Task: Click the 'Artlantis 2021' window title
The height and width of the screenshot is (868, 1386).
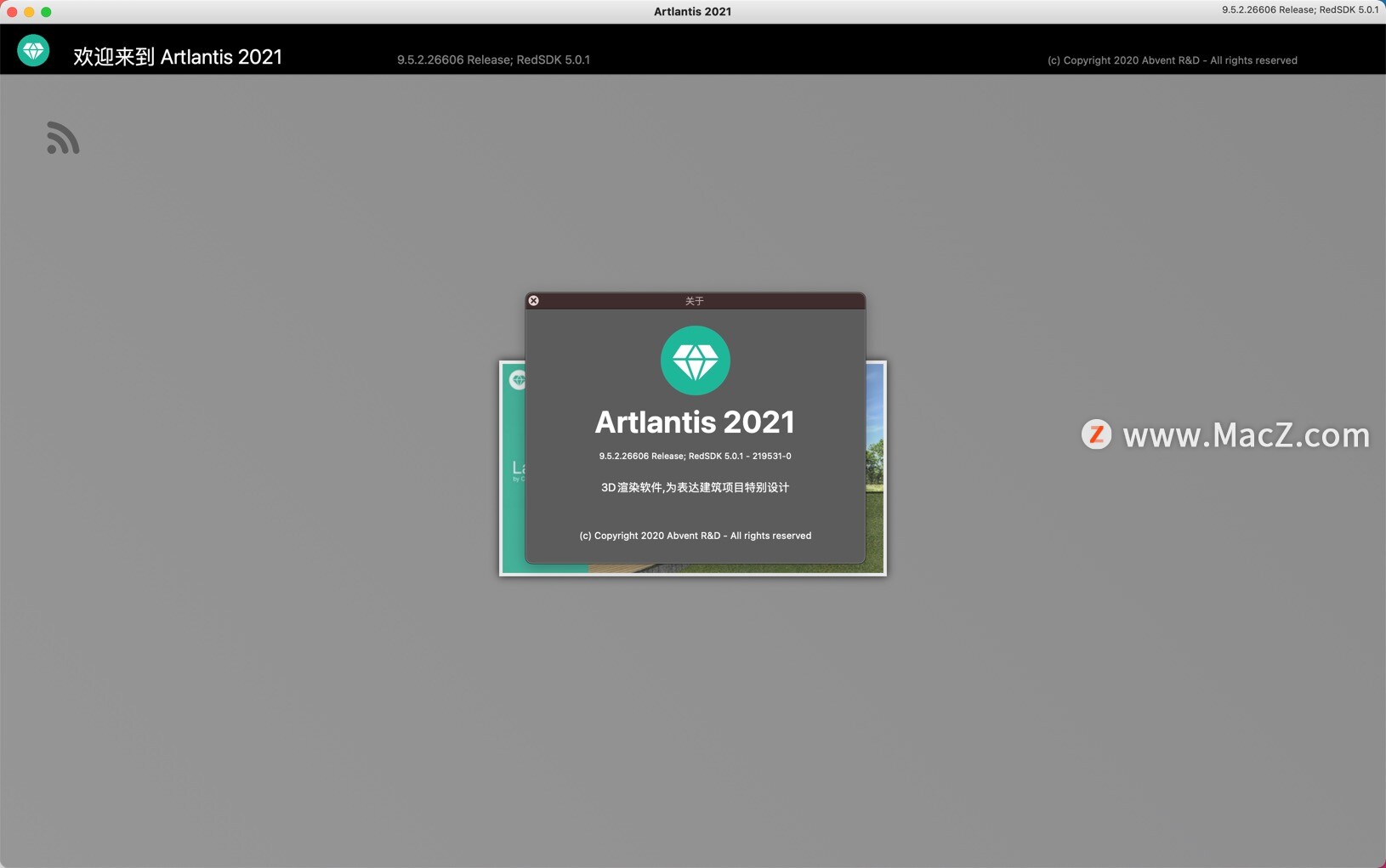Action: click(x=692, y=12)
